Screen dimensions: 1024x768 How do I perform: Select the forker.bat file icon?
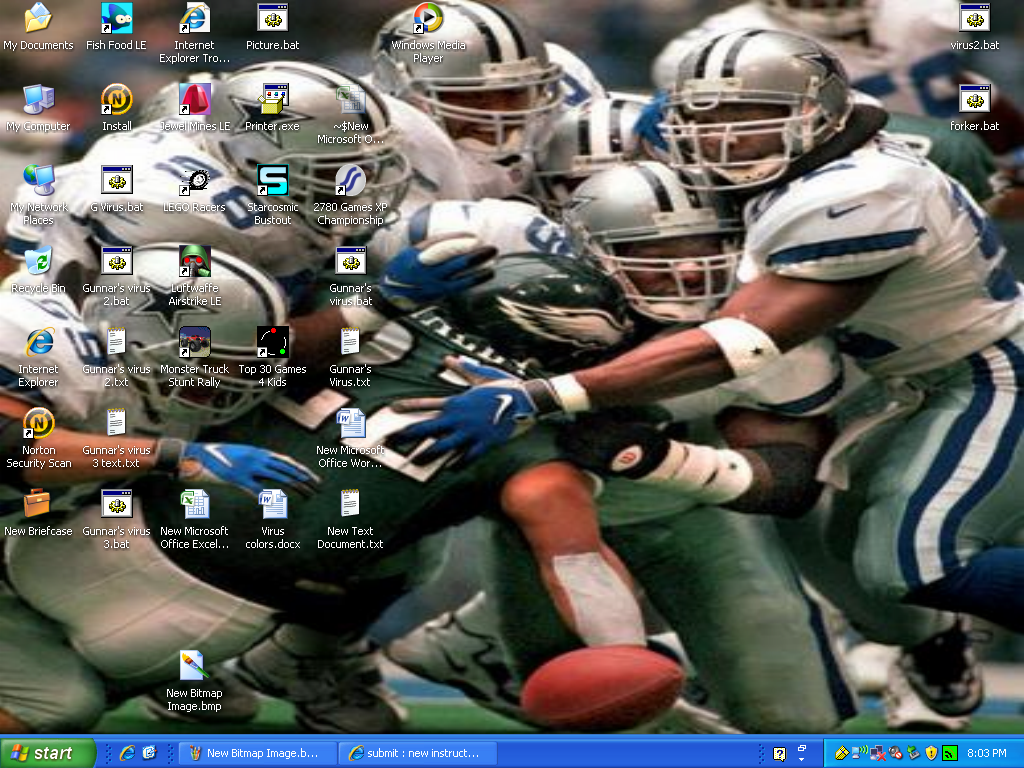[x=974, y=108]
